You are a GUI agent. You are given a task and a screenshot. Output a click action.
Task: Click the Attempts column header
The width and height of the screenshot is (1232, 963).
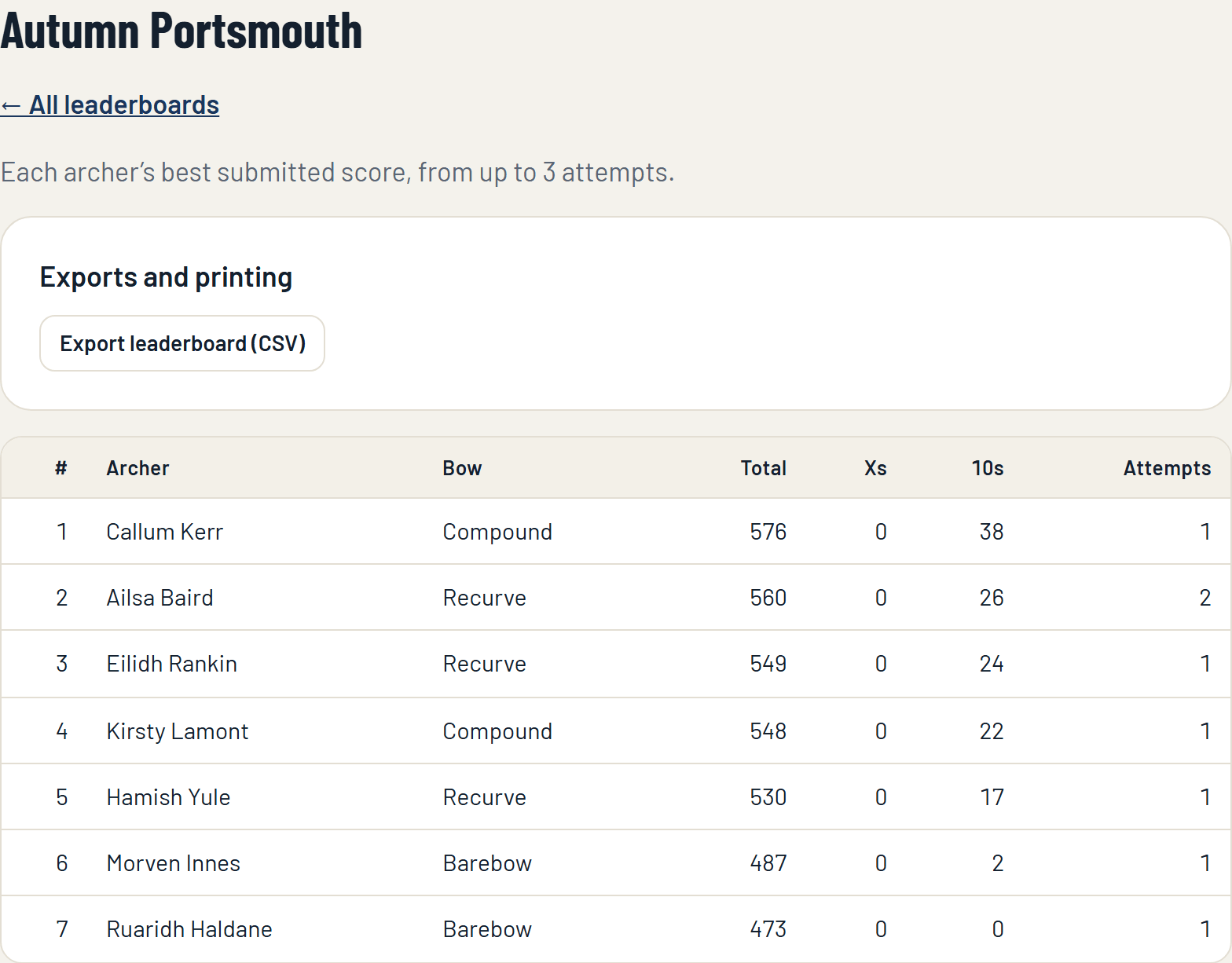1167,468
